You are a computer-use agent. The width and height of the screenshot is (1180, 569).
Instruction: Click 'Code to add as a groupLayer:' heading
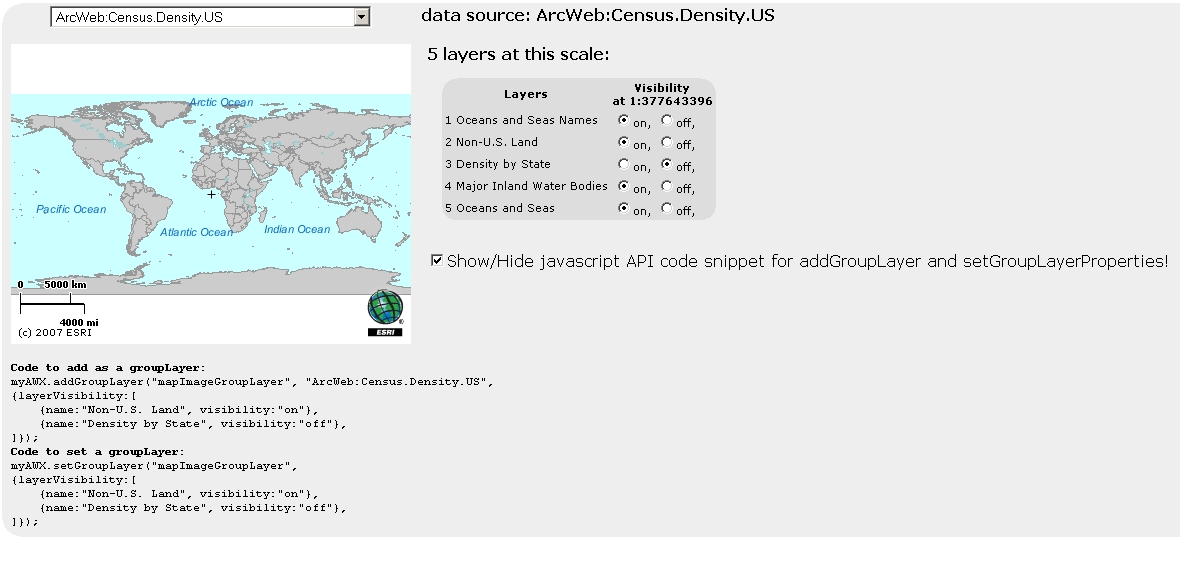tap(108, 367)
